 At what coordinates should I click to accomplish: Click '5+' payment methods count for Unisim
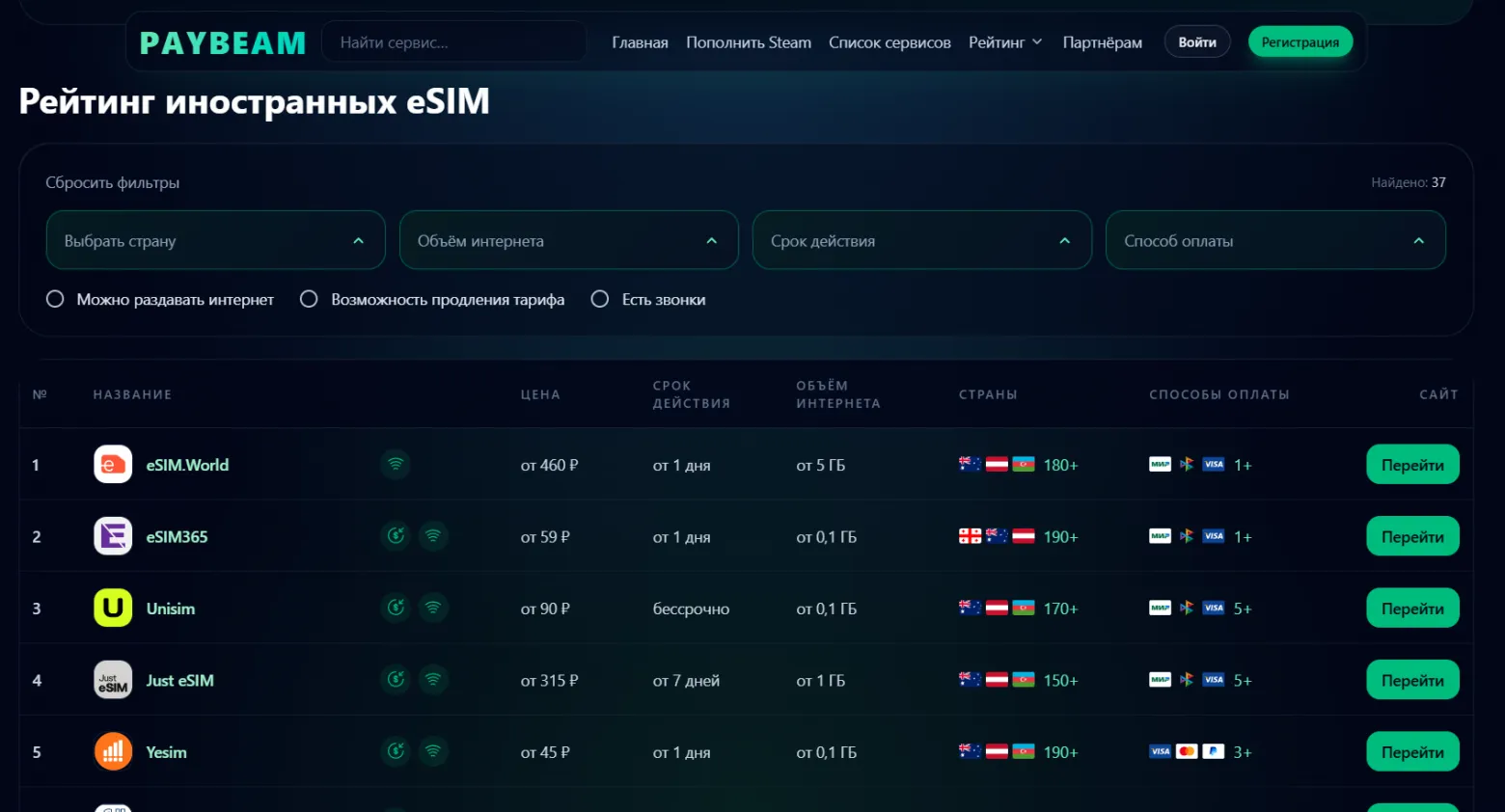pos(1243,609)
